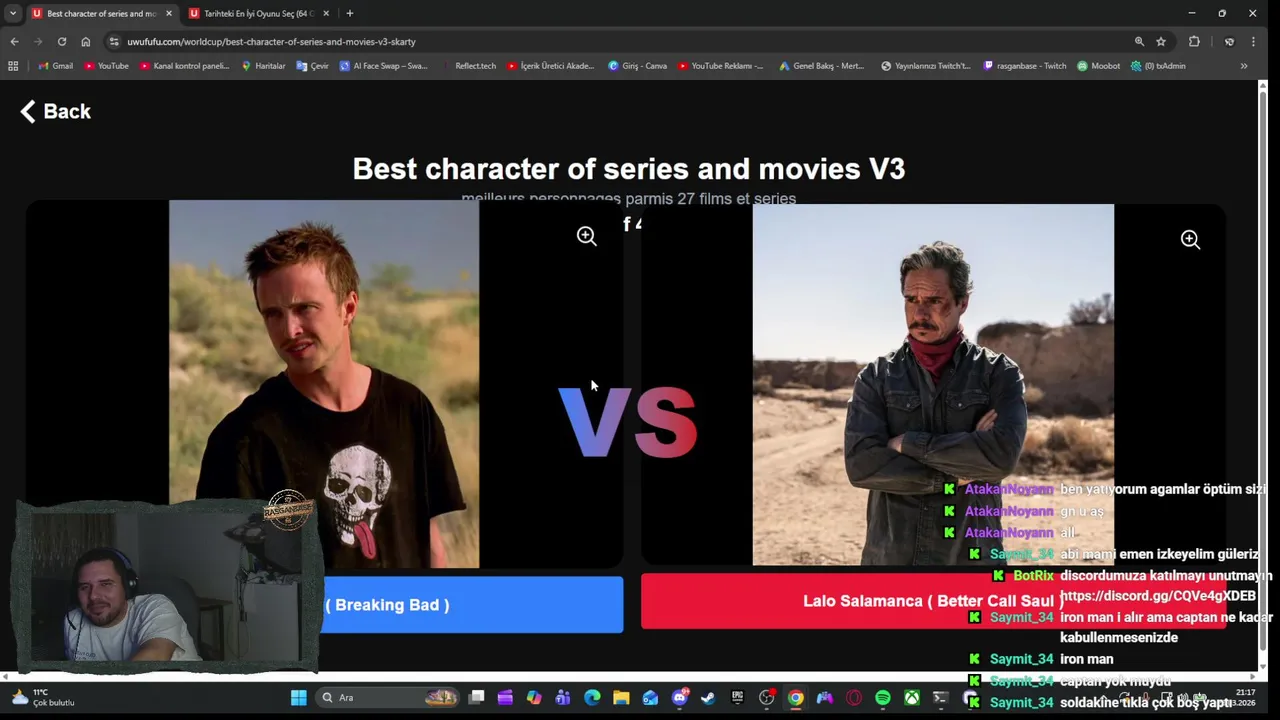Open the weather widget showing 11°C
Screen dimensions: 1280x720
(42, 697)
